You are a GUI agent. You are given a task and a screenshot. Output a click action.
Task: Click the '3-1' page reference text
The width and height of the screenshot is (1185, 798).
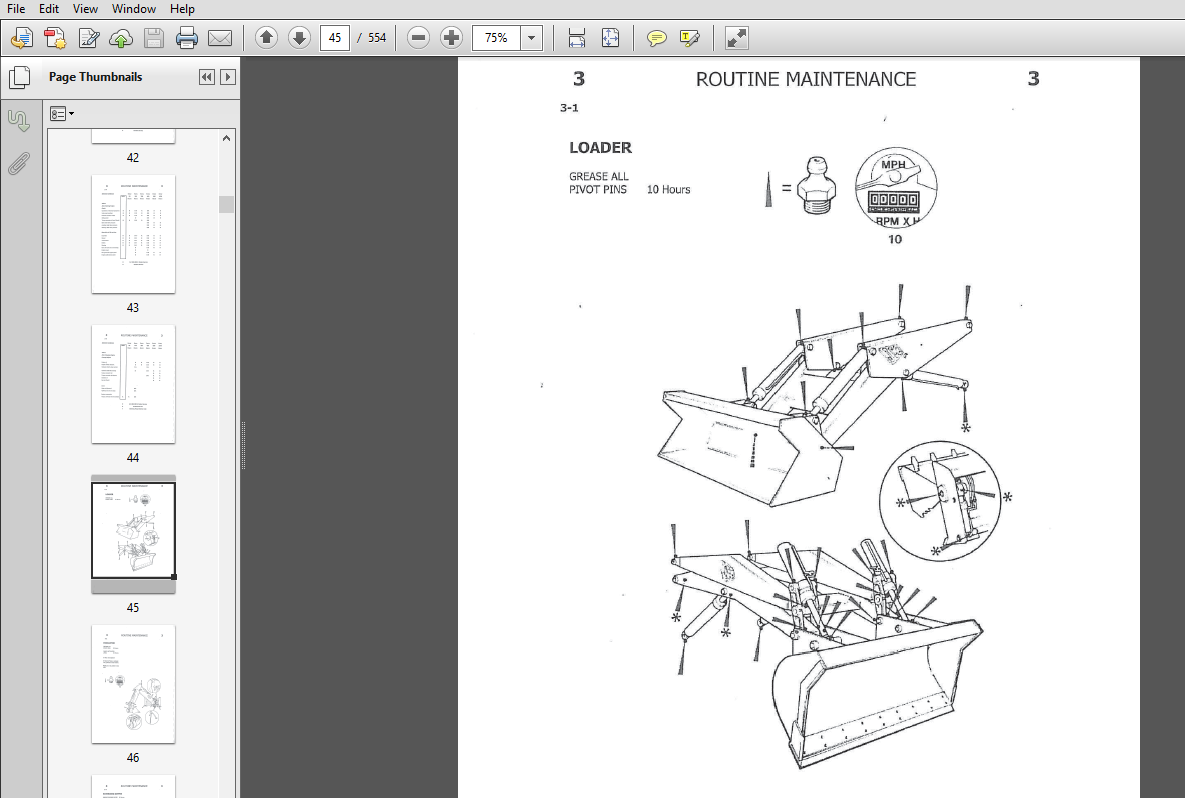[x=569, y=108]
